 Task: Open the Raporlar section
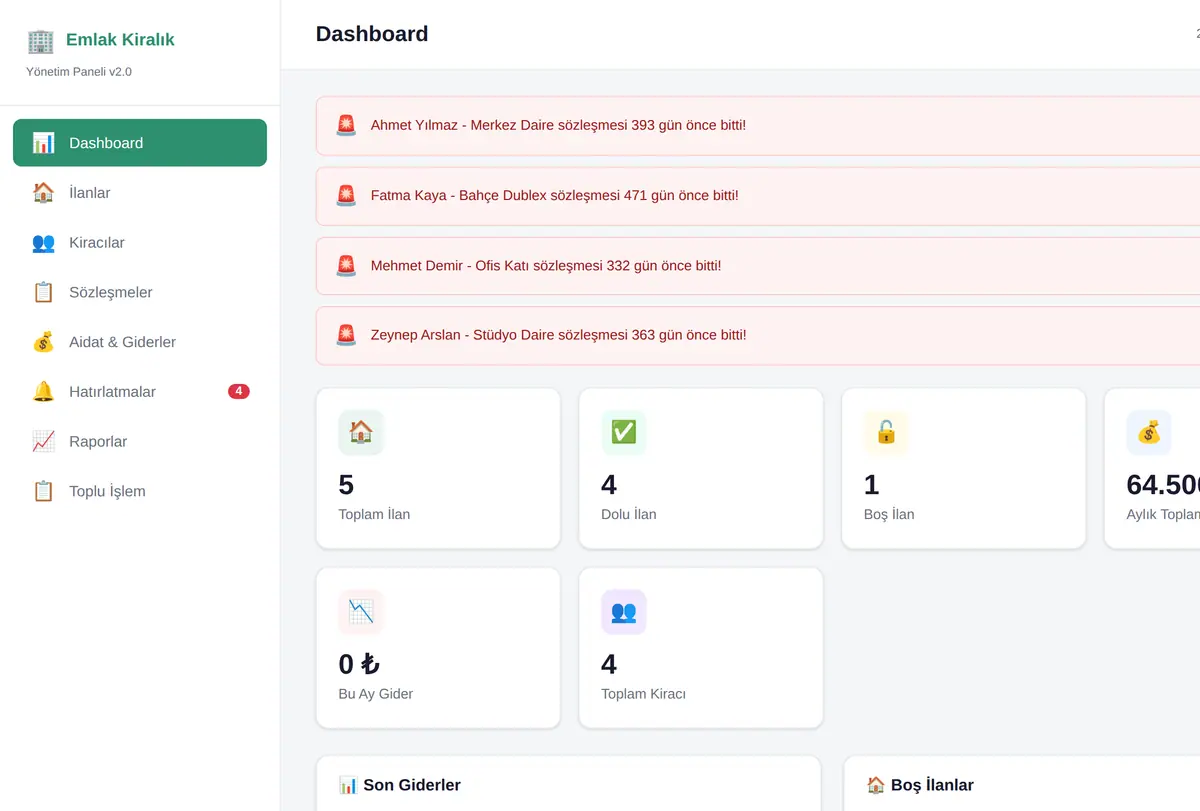pos(140,442)
